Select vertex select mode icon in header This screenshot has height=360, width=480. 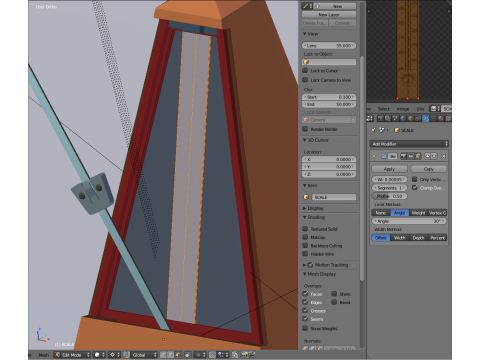pos(163,355)
